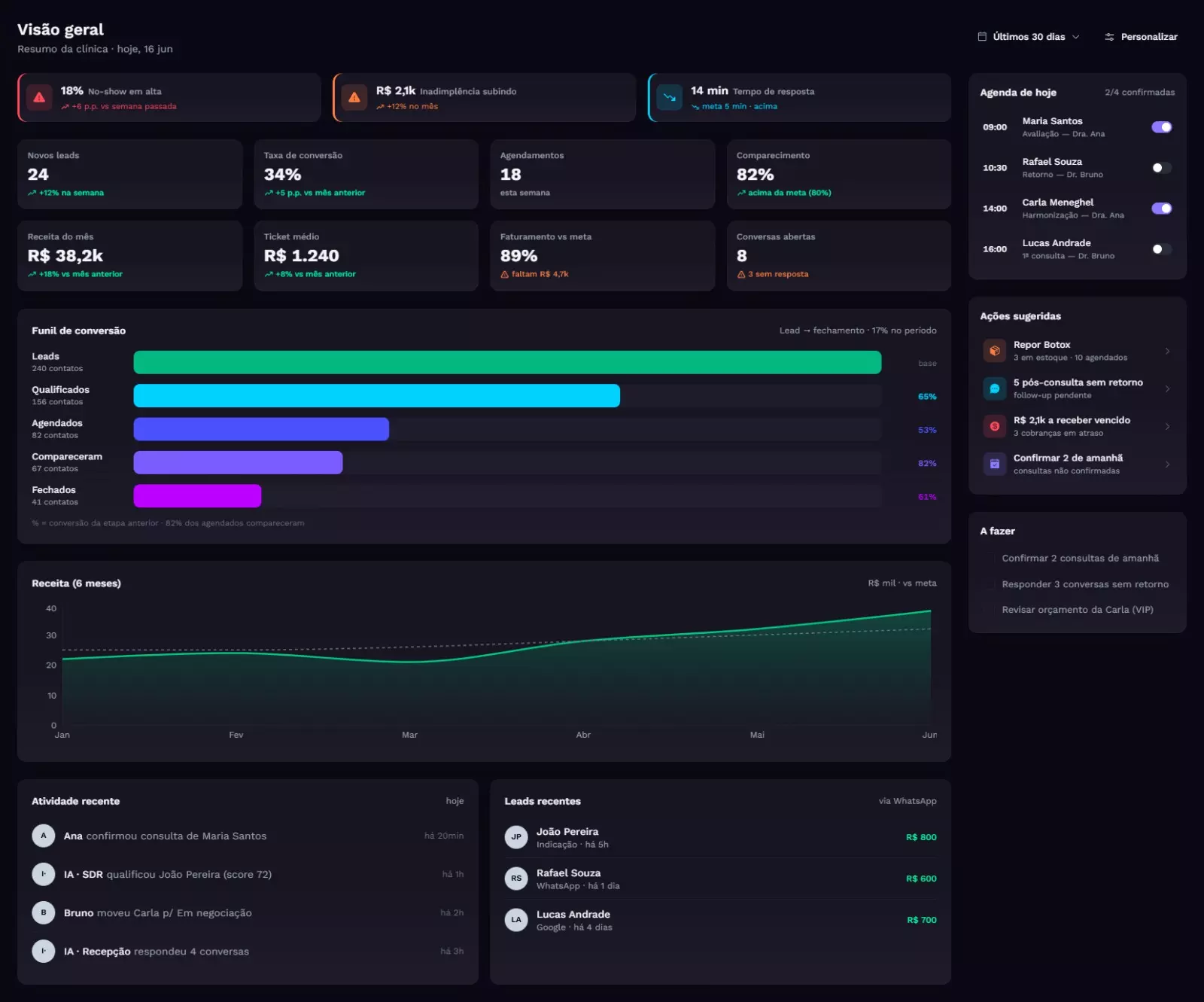This screenshot has width=1204, height=1002.
Task: Click the Confirmar 2 de amanhã calendar icon
Action: tap(995, 464)
